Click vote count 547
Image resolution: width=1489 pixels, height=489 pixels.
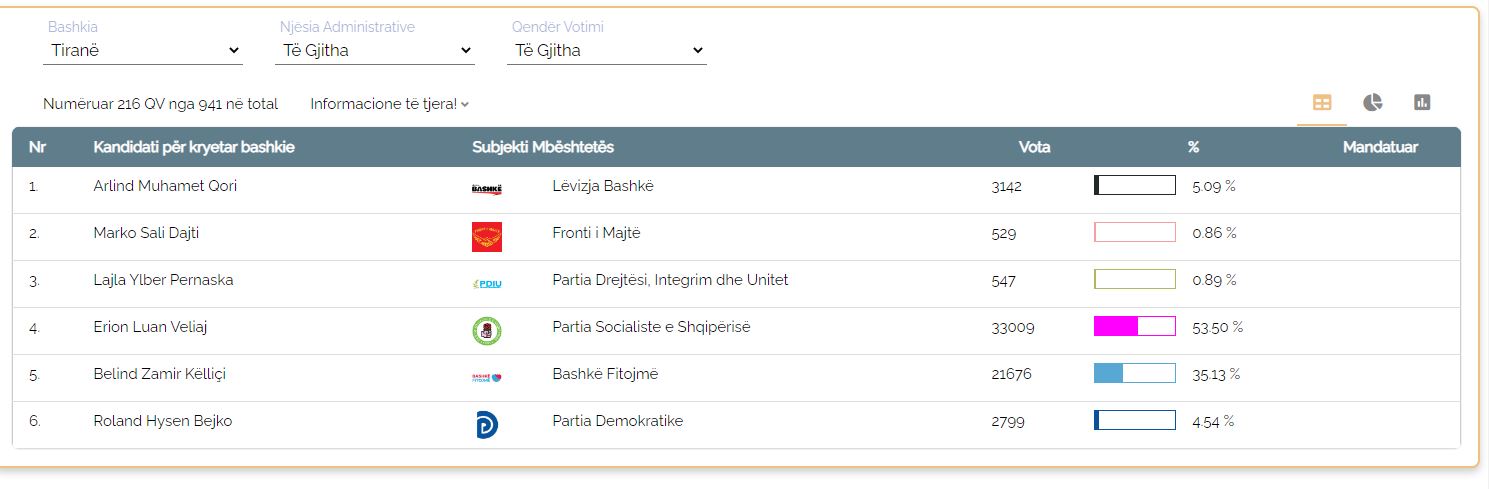click(x=1003, y=281)
